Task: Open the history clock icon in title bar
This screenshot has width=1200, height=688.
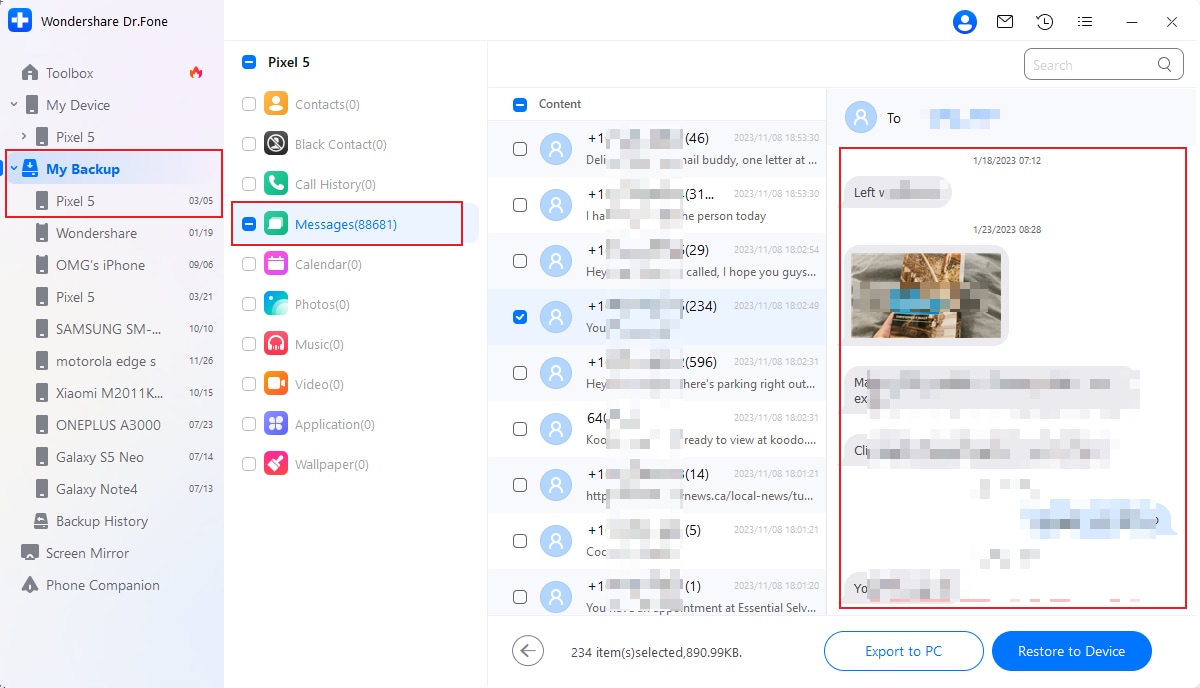Action: (1045, 22)
